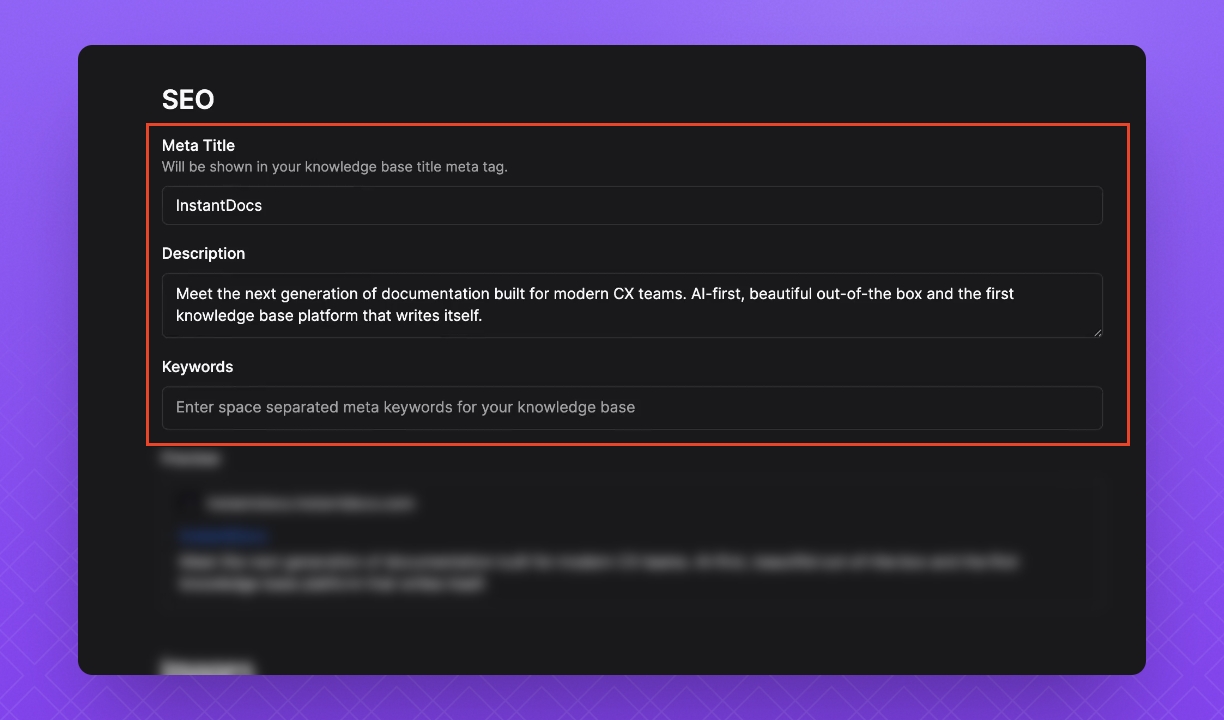Click the word "Meet" in Description

coord(194,294)
